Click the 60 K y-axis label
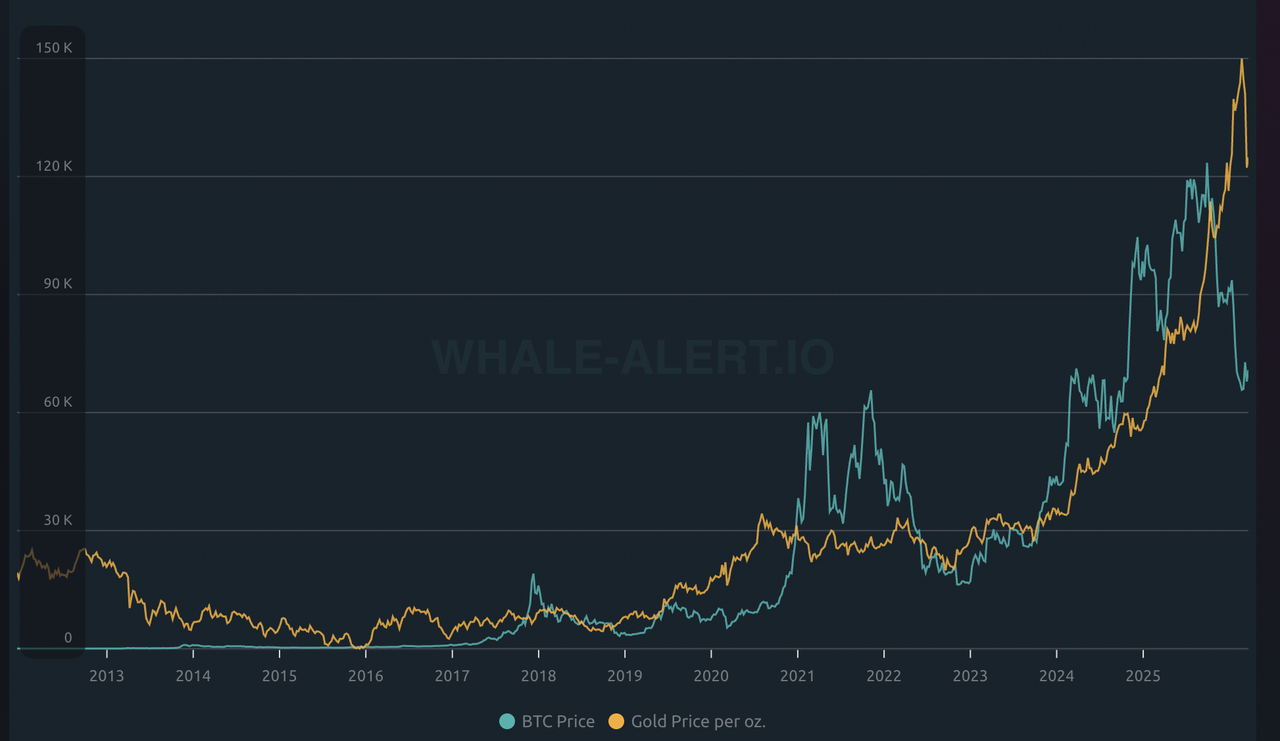 click(56, 401)
